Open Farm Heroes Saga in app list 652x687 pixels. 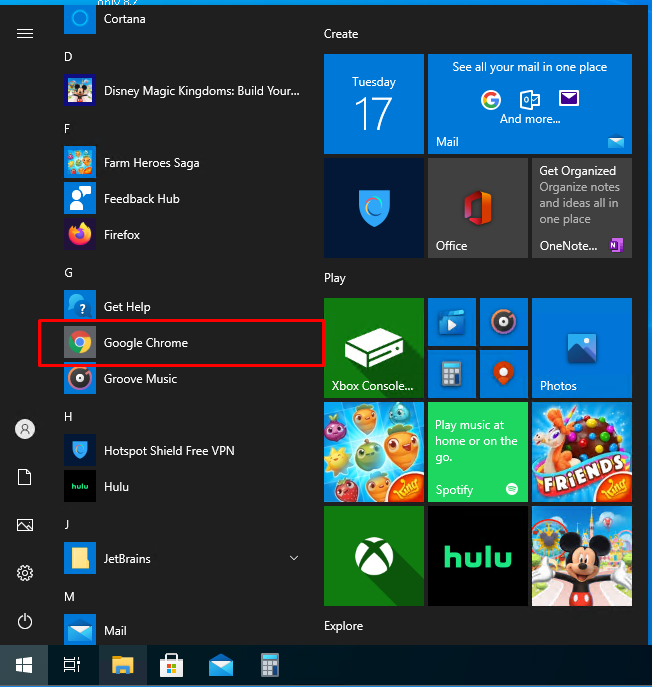[182, 163]
